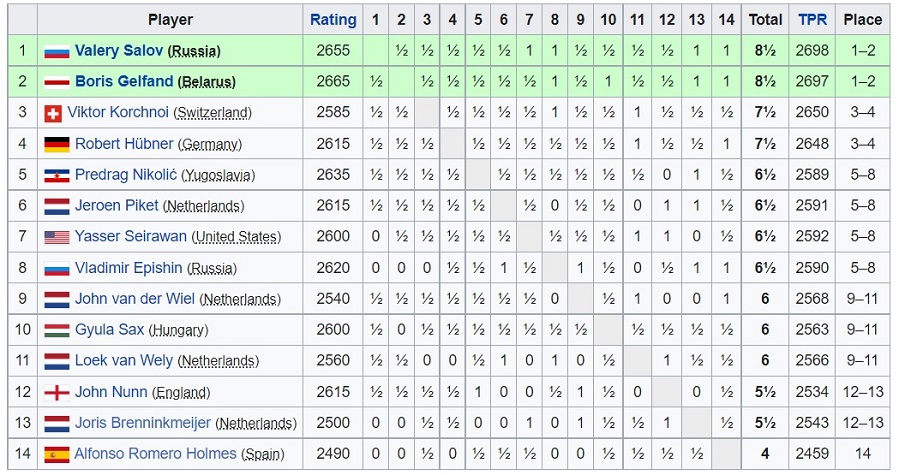The height and width of the screenshot is (475, 899).
Task: Click the Hungarian flag beside Gyula Sax
Action: (57, 330)
